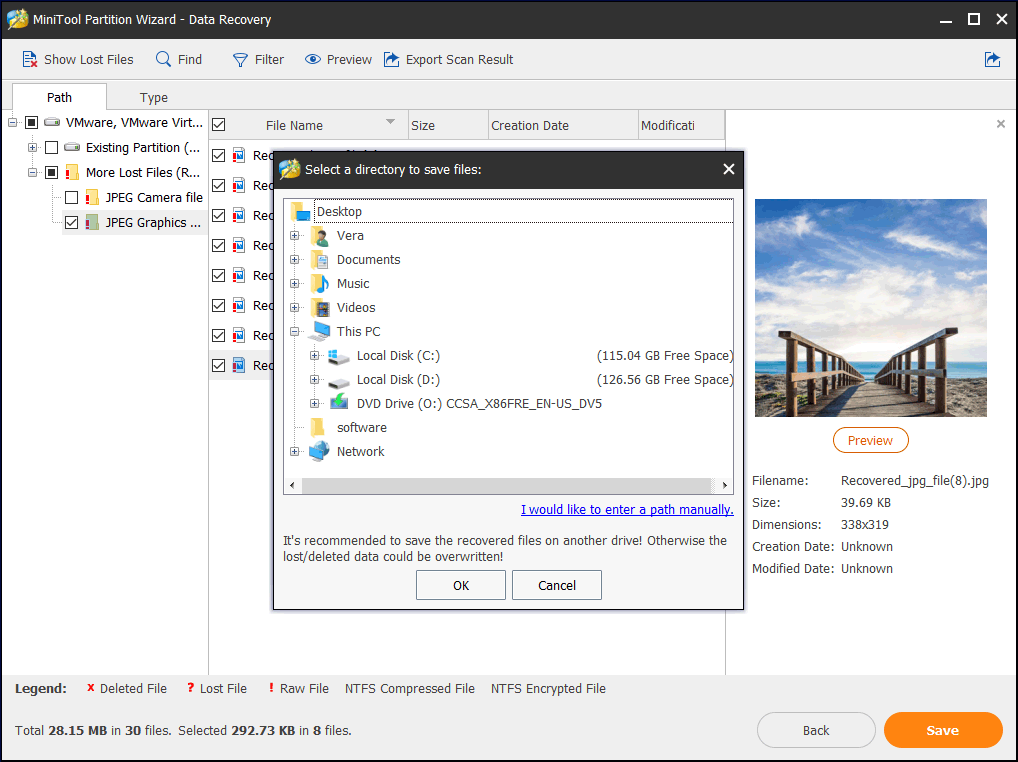This screenshot has width=1018, height=762.
Task: Click the horizontal scrollbar in folder tree
Action: click(x=508, y=486)
